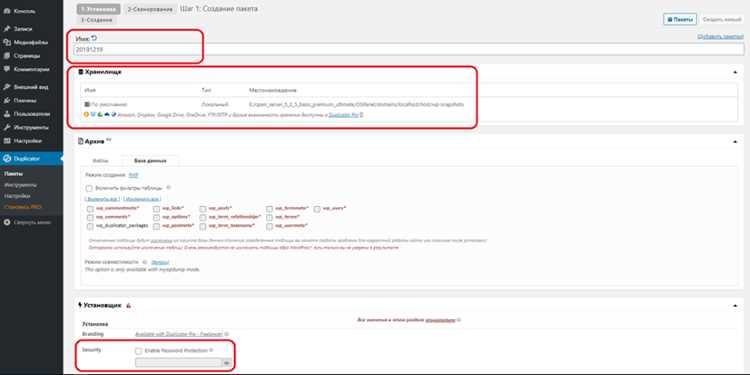Open Медиафайлы in the sidebar
The image size is (750, 375).
coord(31,42)
